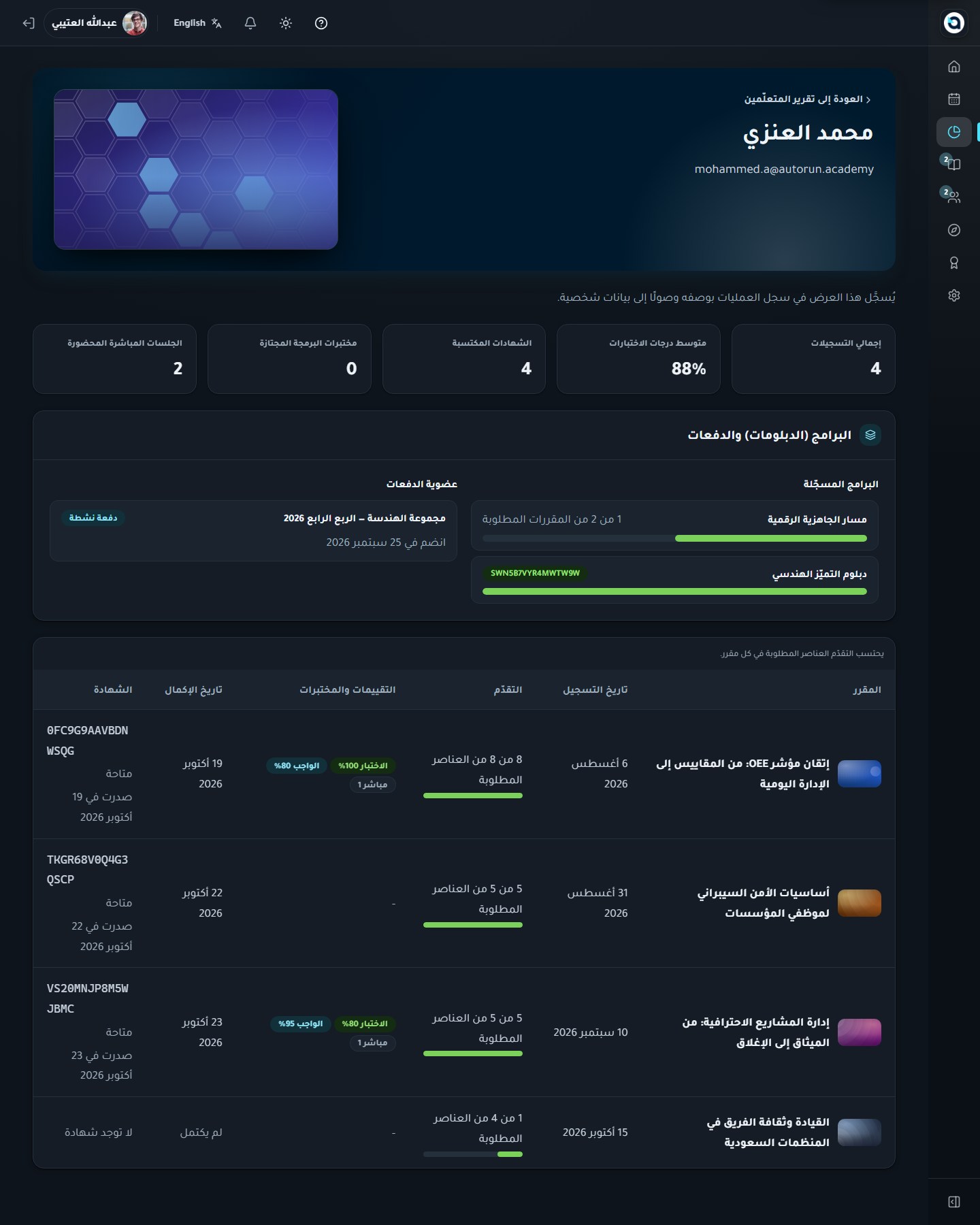This screenshot has width=980, height=1225.
Task: Switch language to English
Action: coord(197,23)
